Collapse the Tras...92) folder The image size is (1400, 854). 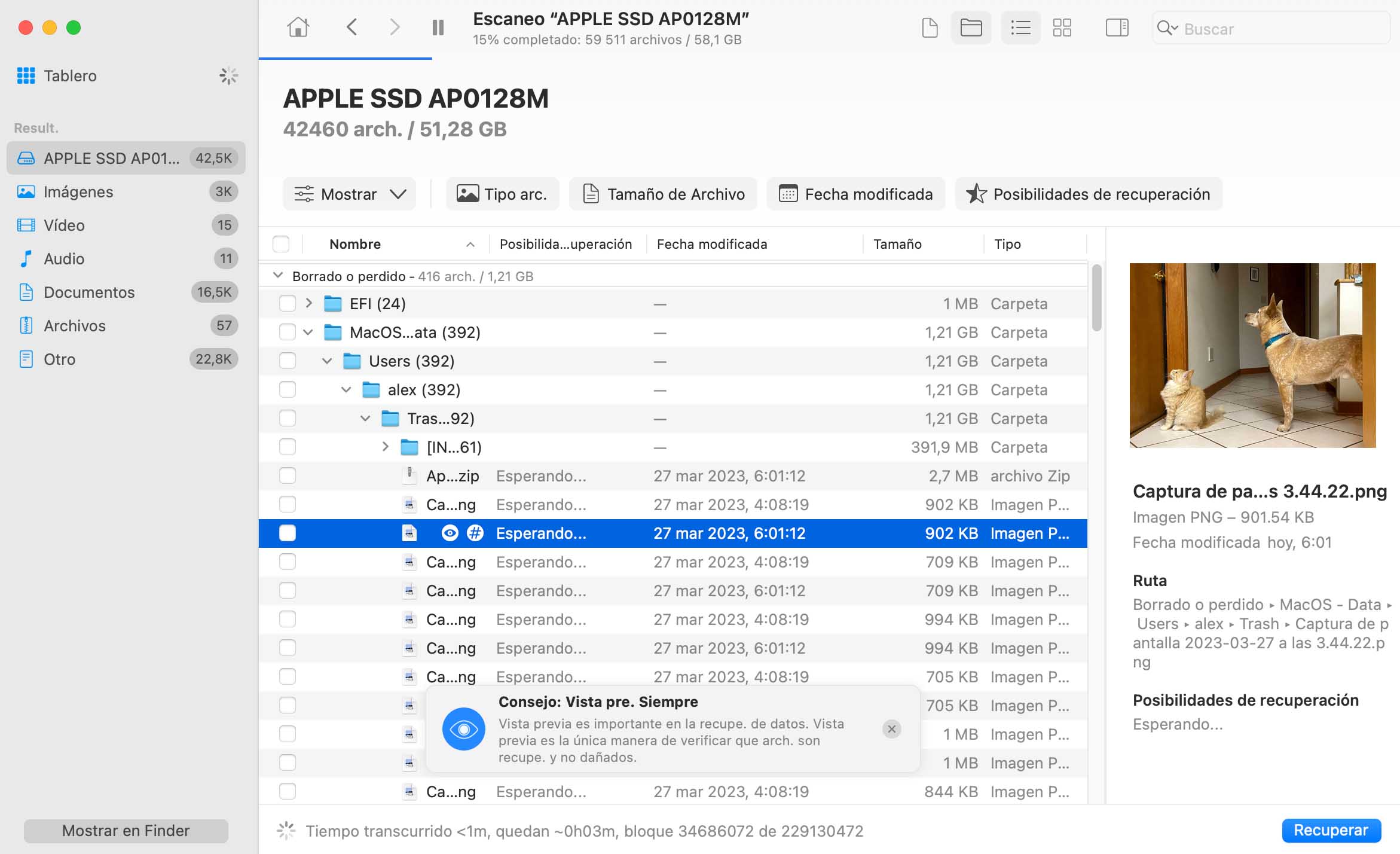tap(365, 418)
